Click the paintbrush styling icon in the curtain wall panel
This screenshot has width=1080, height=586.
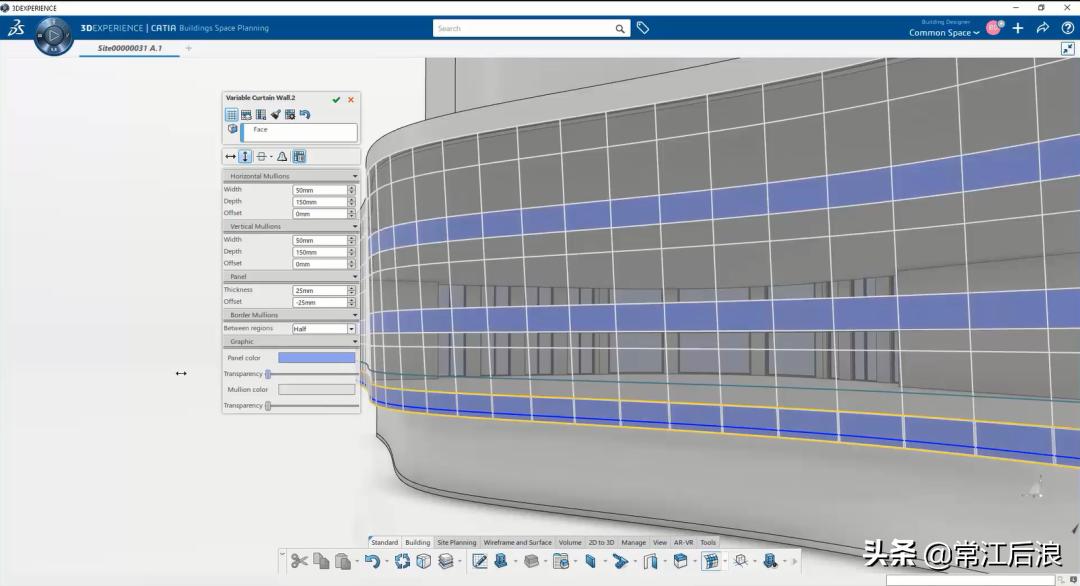click(275, 114)
